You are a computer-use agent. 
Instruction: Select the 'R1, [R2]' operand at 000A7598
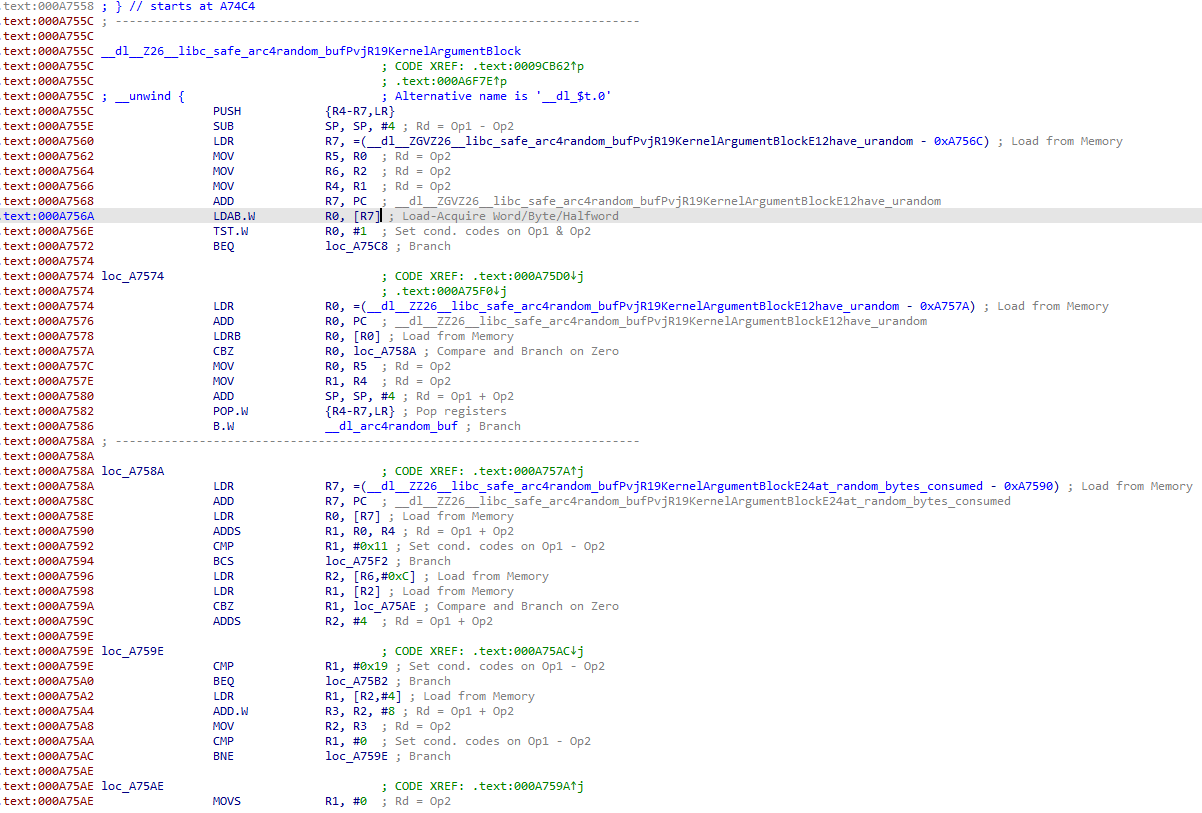click(x=353, y=591)
